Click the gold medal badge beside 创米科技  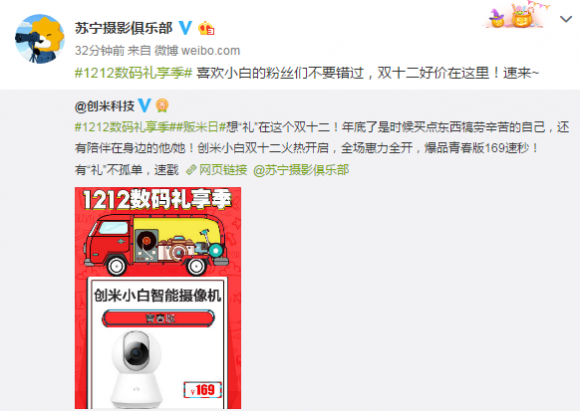pos(162,106)
